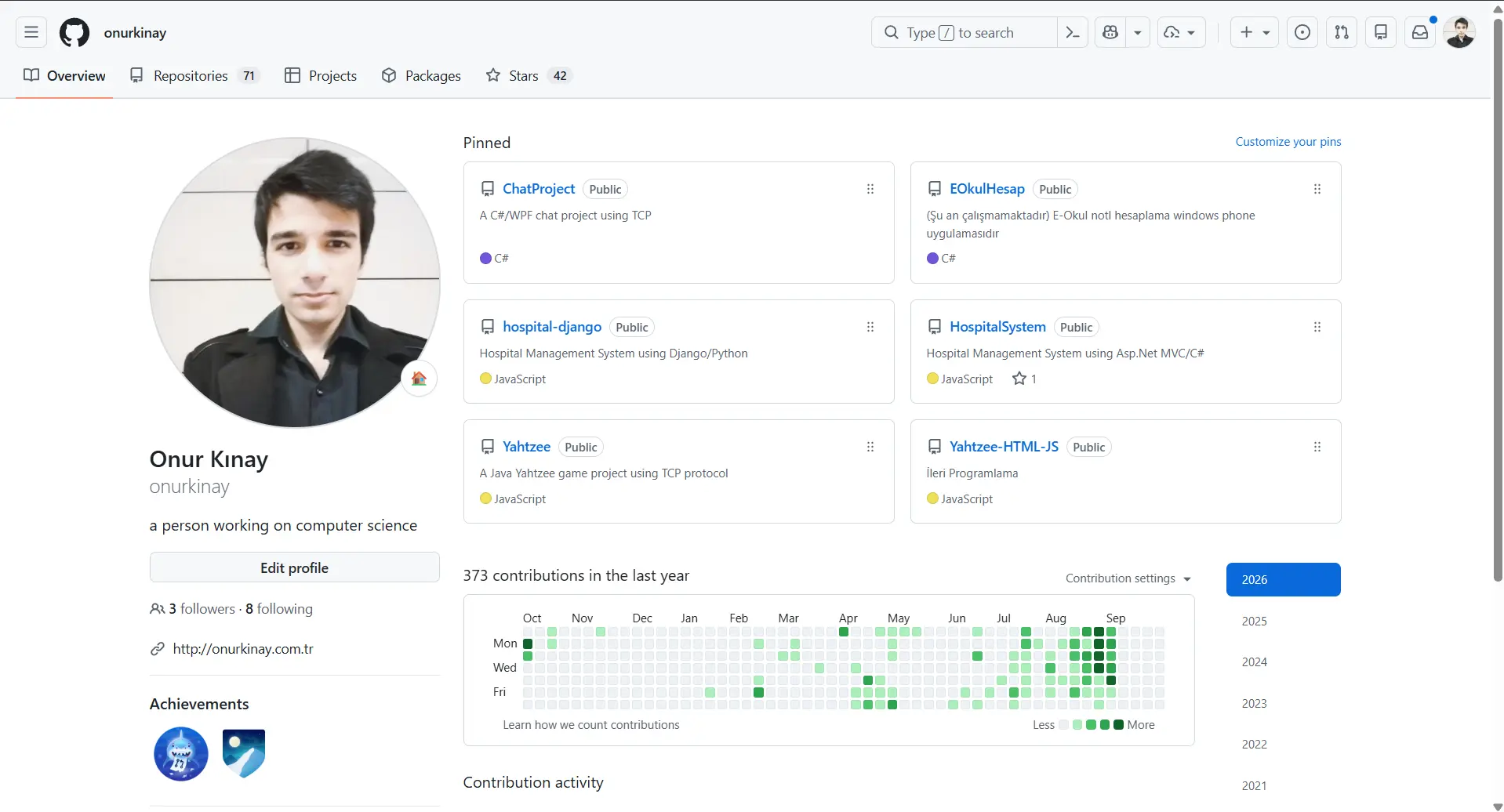Select the 2026 contribution year
Screen dimensions: 1504x812
click(x=1284, y=580)
